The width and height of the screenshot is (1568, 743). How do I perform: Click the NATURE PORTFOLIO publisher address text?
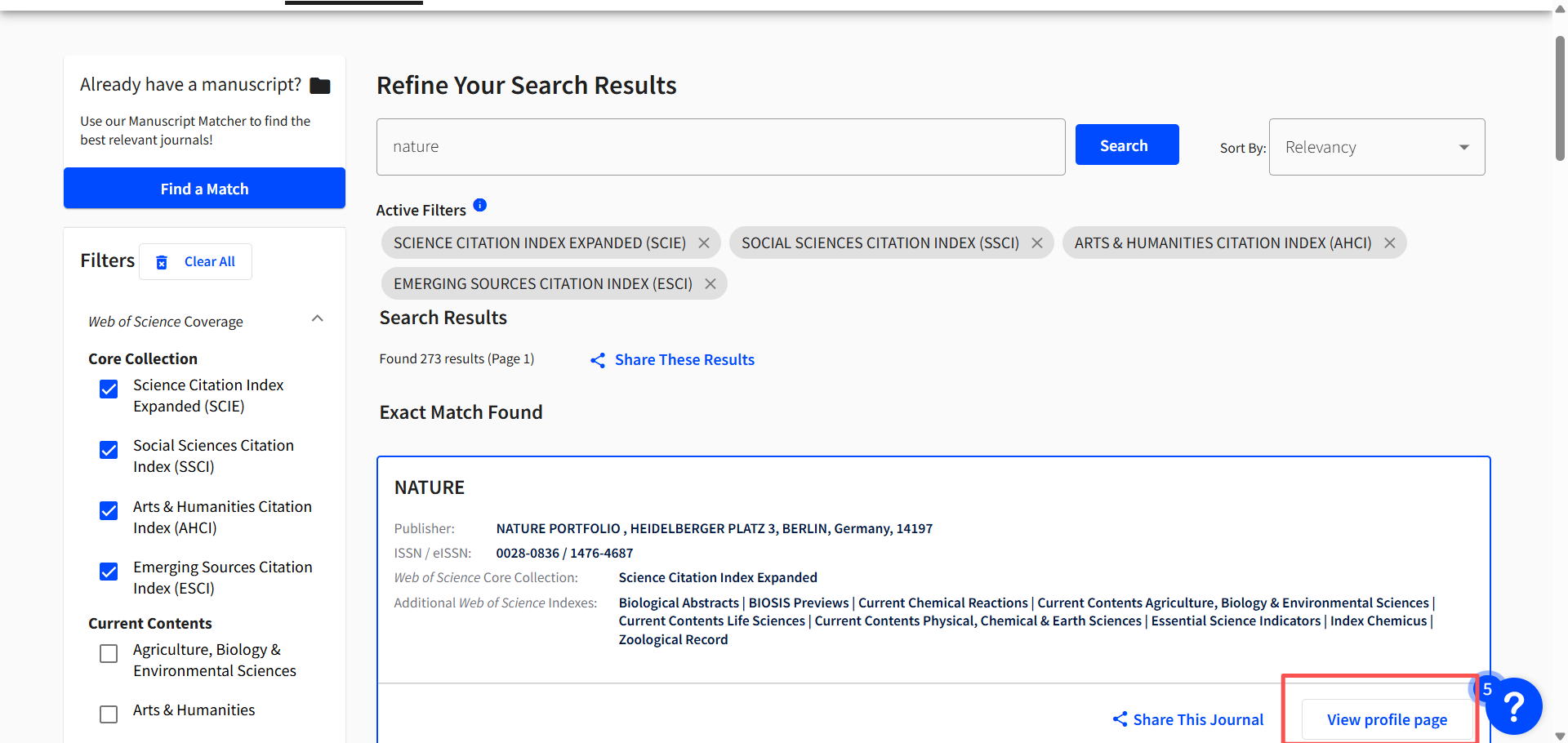pos(715,528)
